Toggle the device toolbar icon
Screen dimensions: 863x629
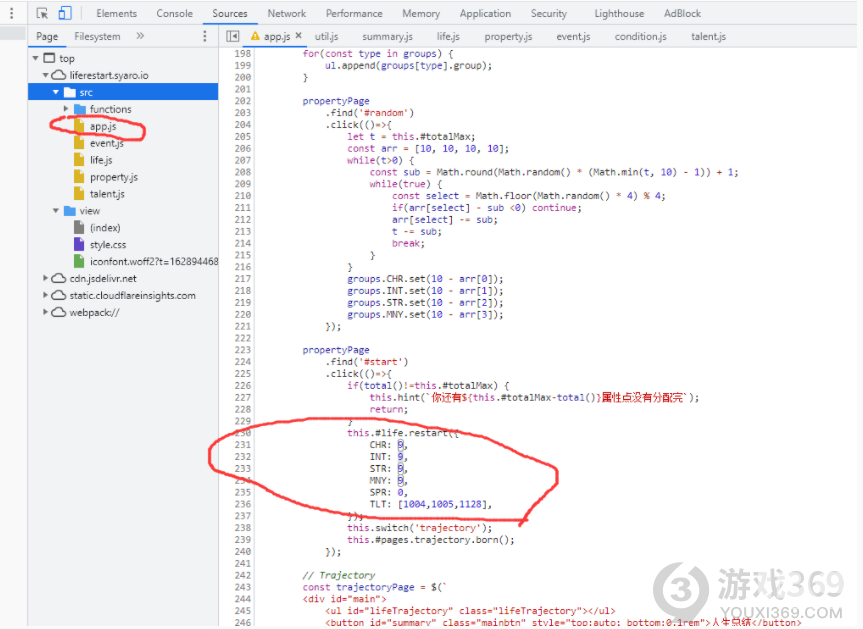65,13
